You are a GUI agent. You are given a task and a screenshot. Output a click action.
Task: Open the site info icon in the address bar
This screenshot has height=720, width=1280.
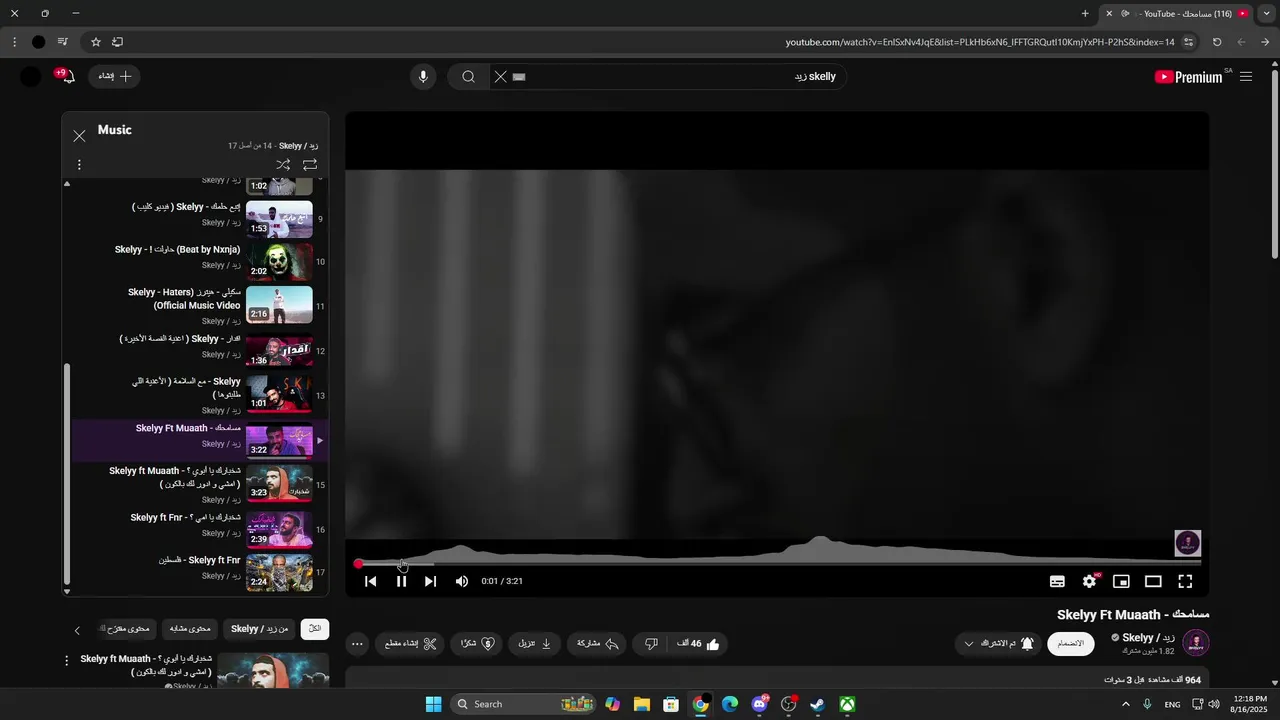click(1188, 42)
